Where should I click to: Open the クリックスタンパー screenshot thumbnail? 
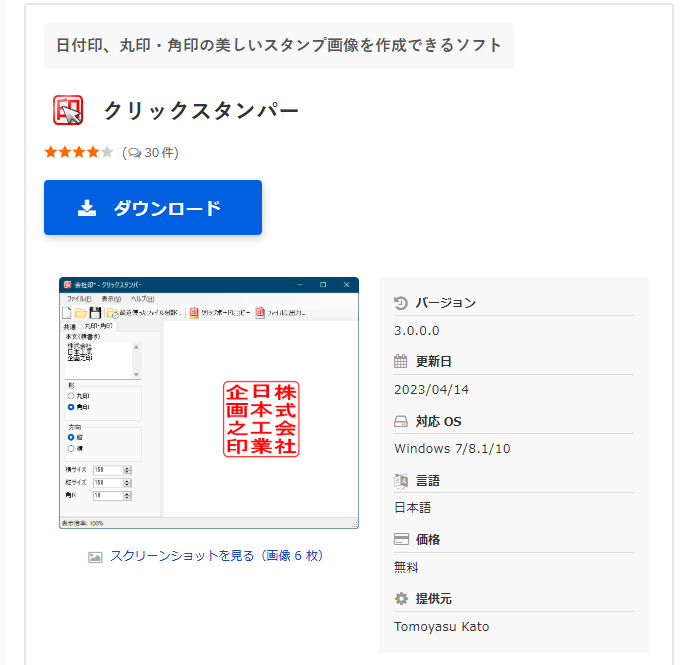coord(209,403)
